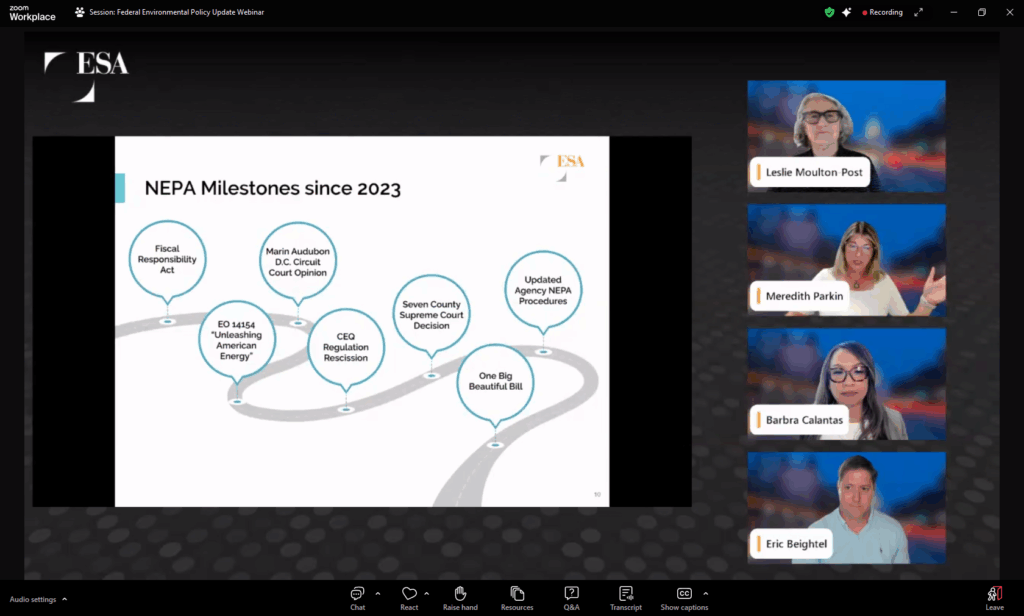
Task: Click the Recording indicator
Action: pyautogui.click(x=882, y=12)
